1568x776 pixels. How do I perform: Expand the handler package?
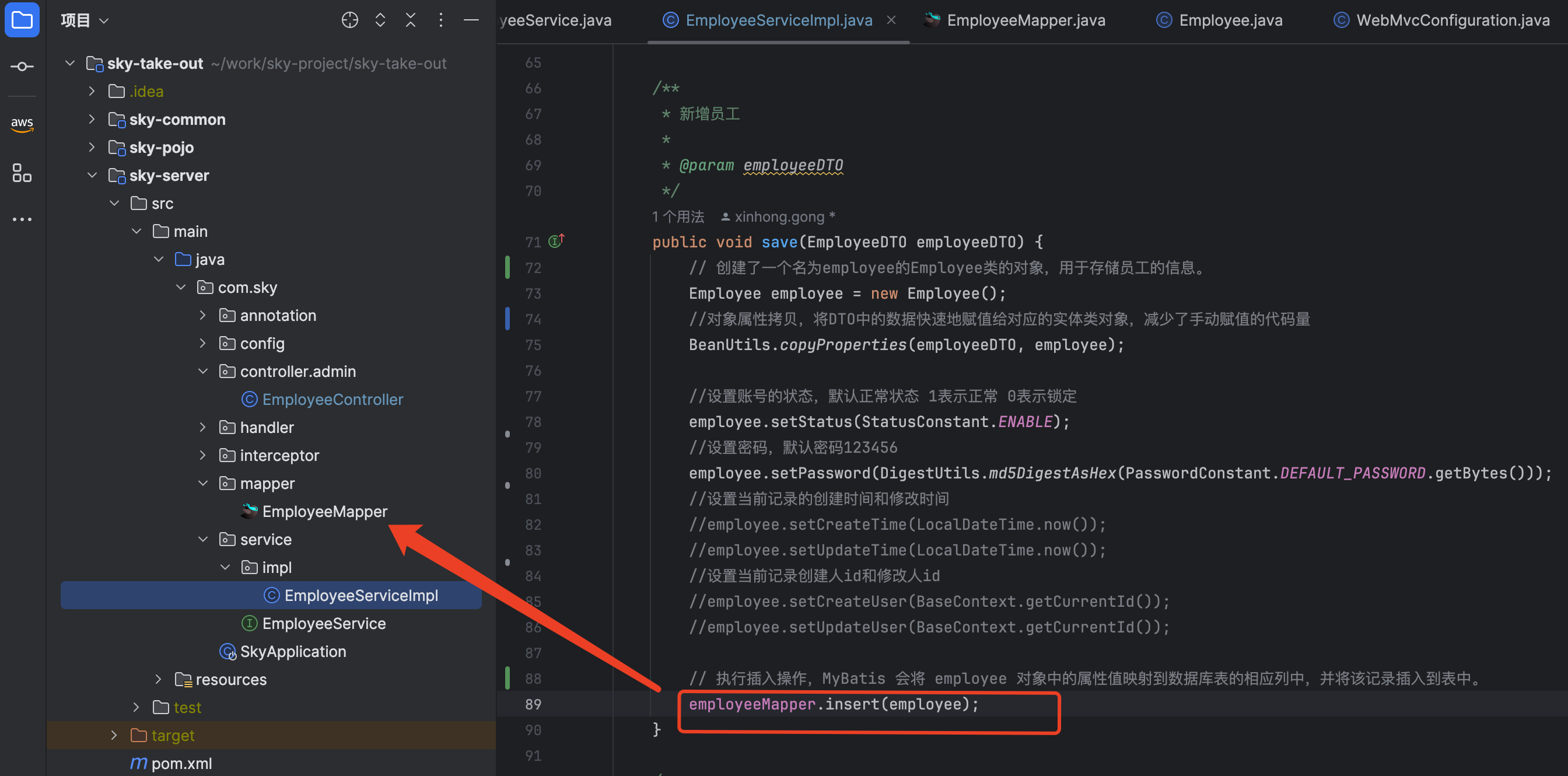[202, 427]
